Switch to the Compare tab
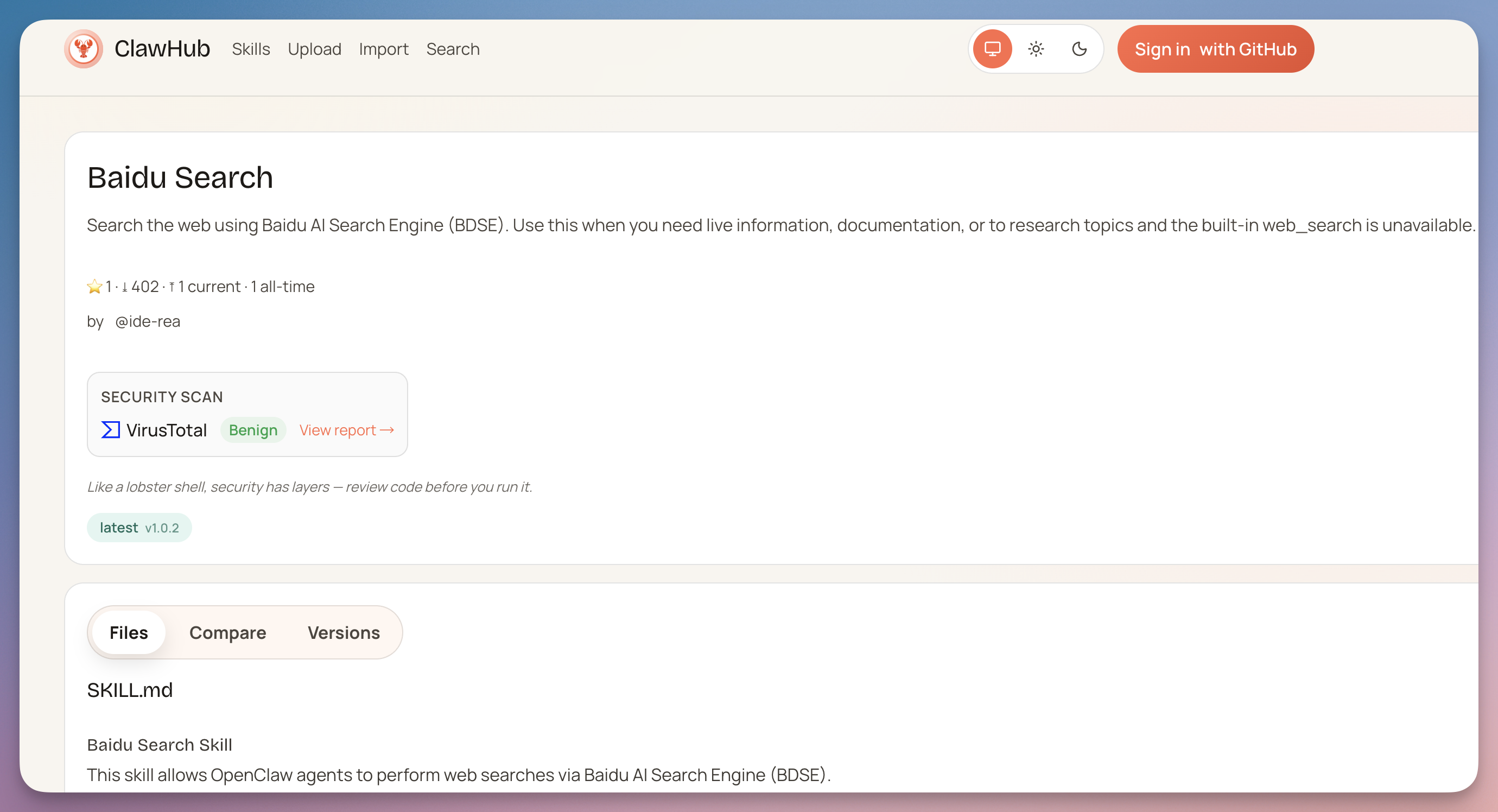This screenshot has height=812, width=1498. (227, 632)
